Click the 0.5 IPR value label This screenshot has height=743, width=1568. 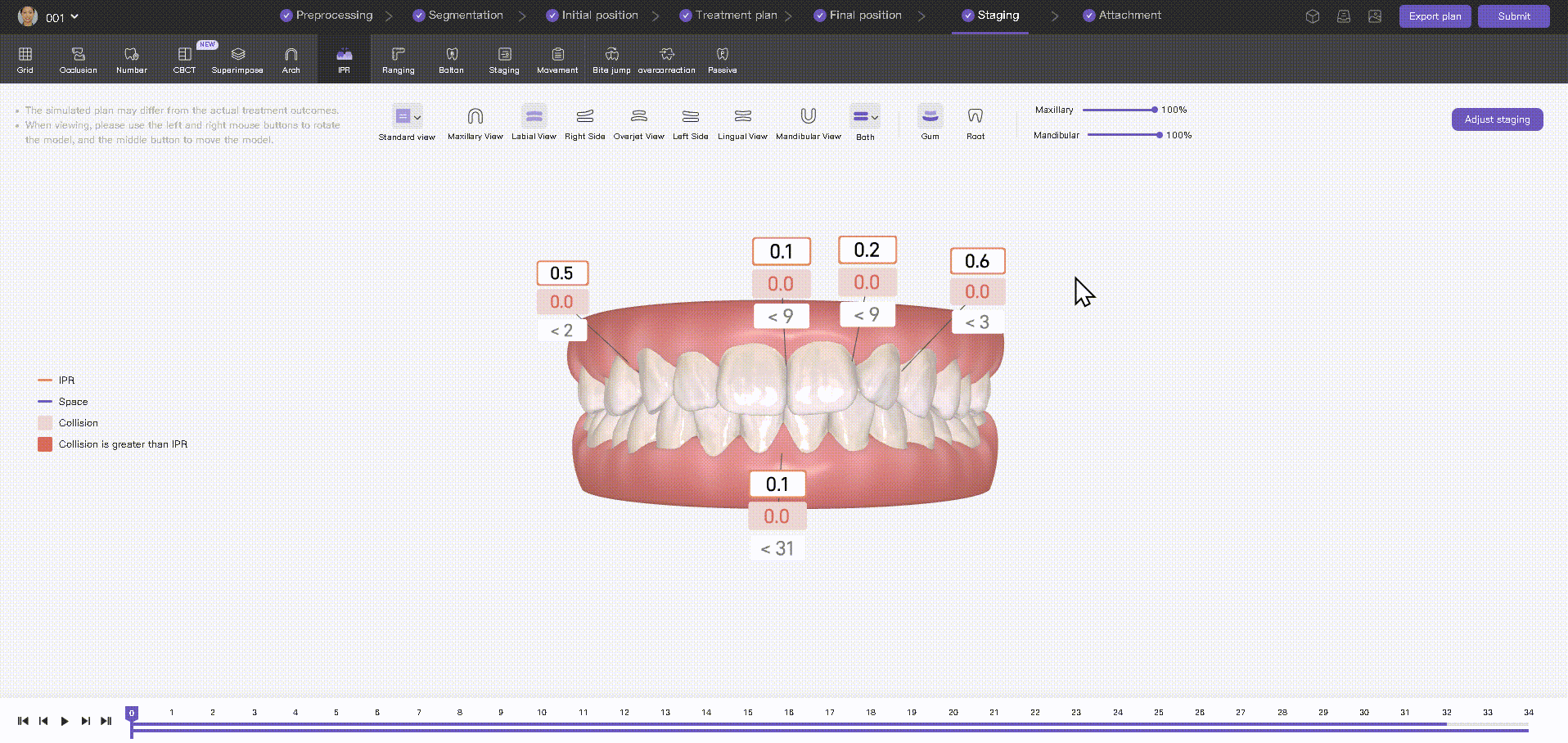coord(562,273)
